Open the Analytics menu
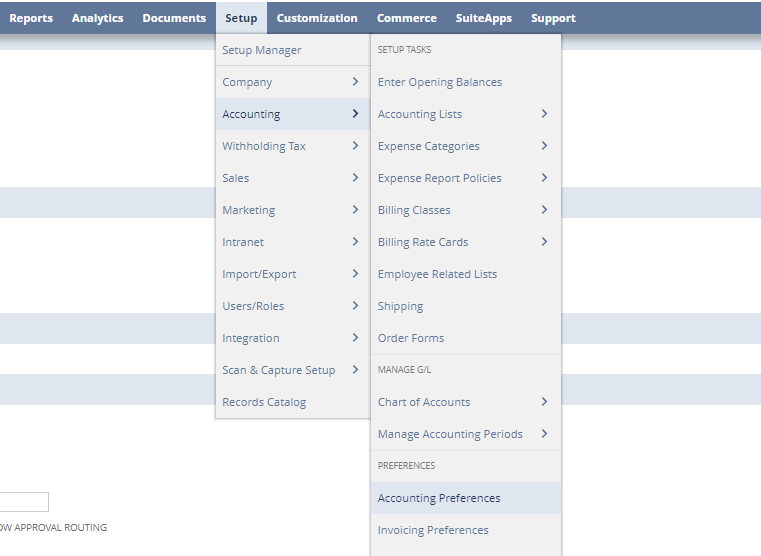The width and height of the screenshot is (761, 556). point(98,18)
